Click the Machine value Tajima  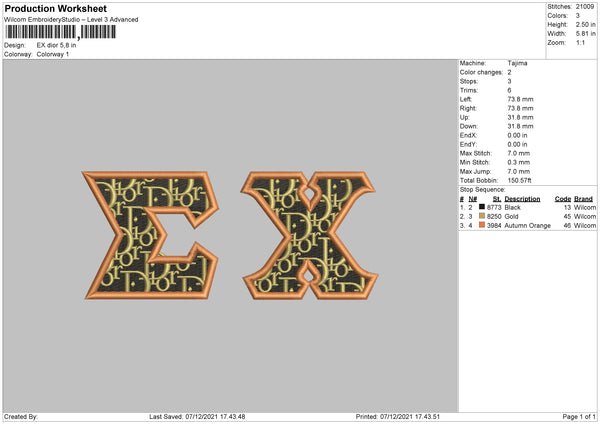point(517,63)
